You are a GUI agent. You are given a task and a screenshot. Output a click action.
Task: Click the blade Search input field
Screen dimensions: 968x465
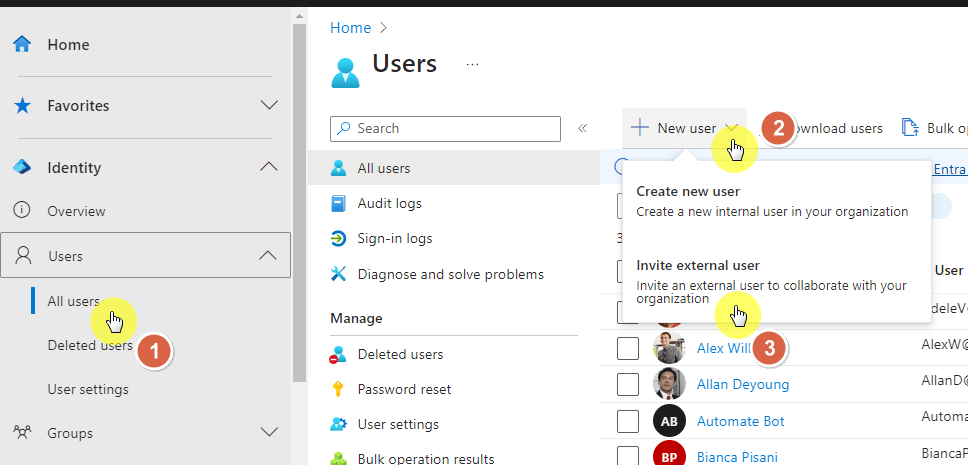point(445,128)
